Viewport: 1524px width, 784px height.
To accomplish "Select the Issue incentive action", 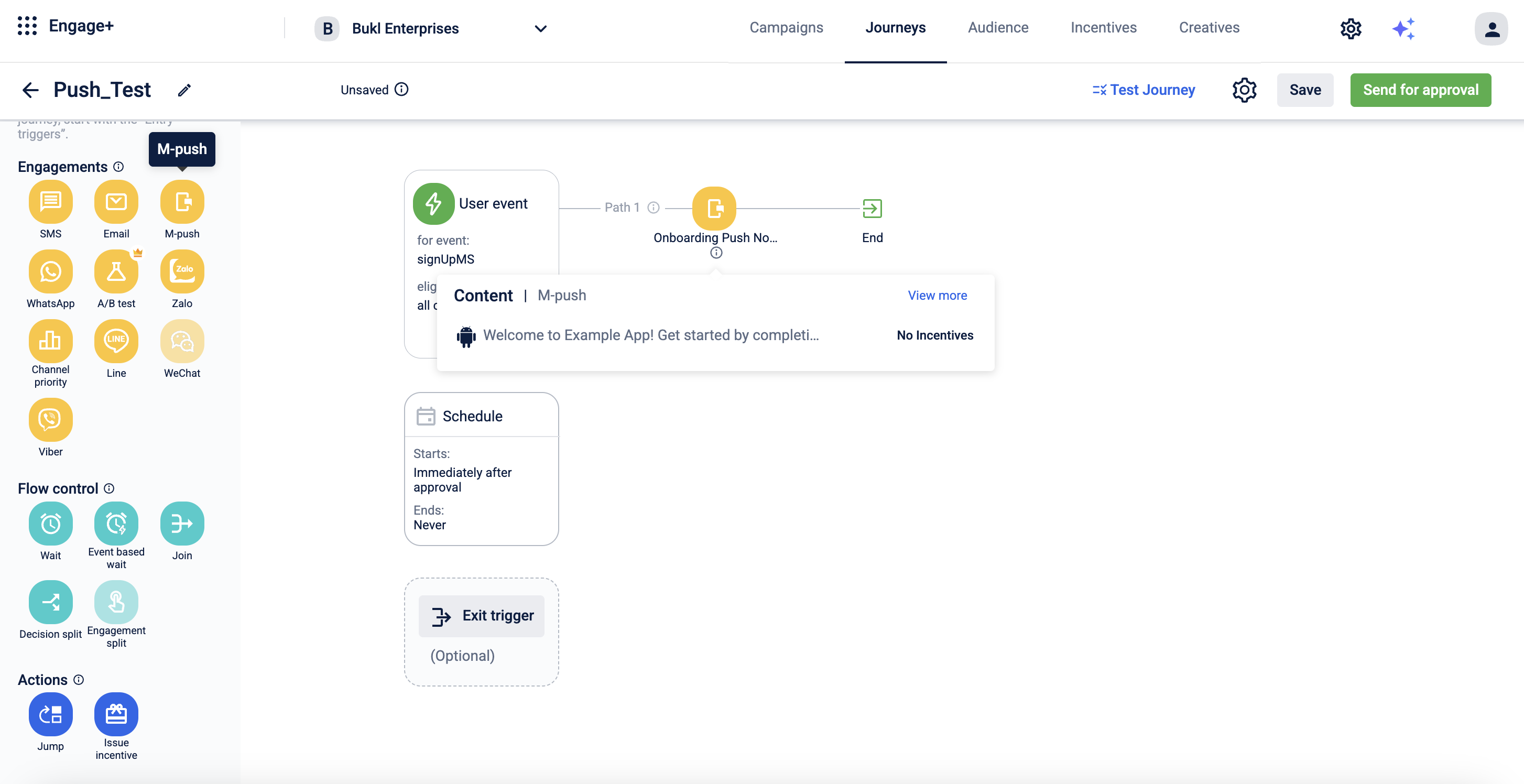I will pyautogui.click(x=116, y=714).
